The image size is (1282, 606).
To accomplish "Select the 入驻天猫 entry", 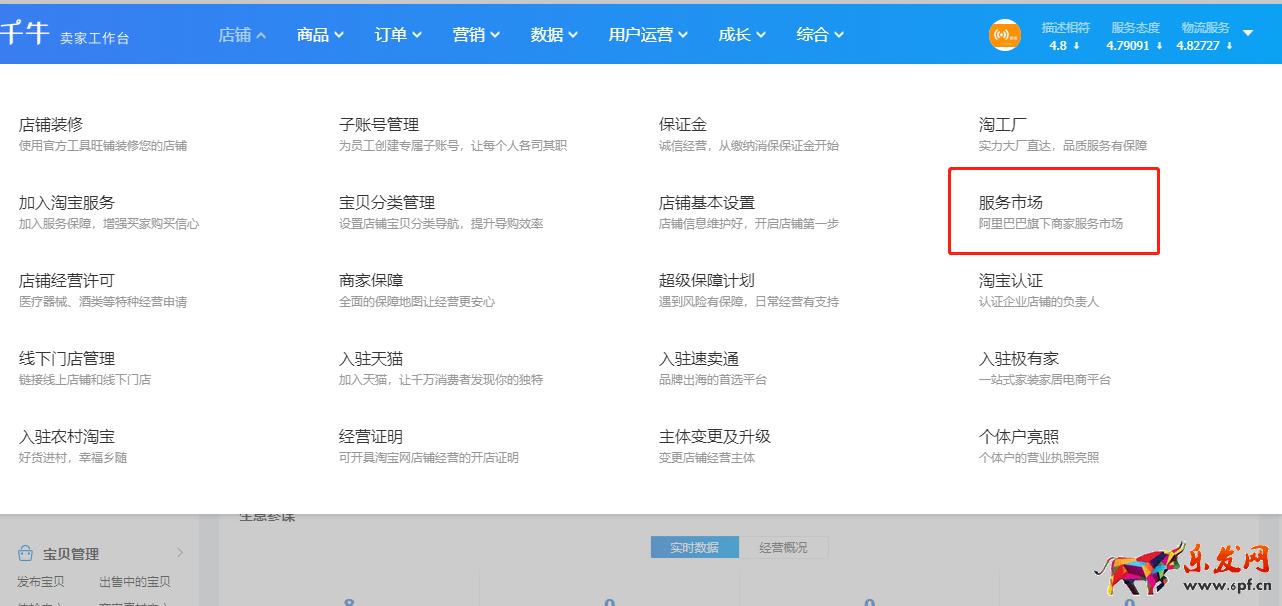I will (371, 359).
